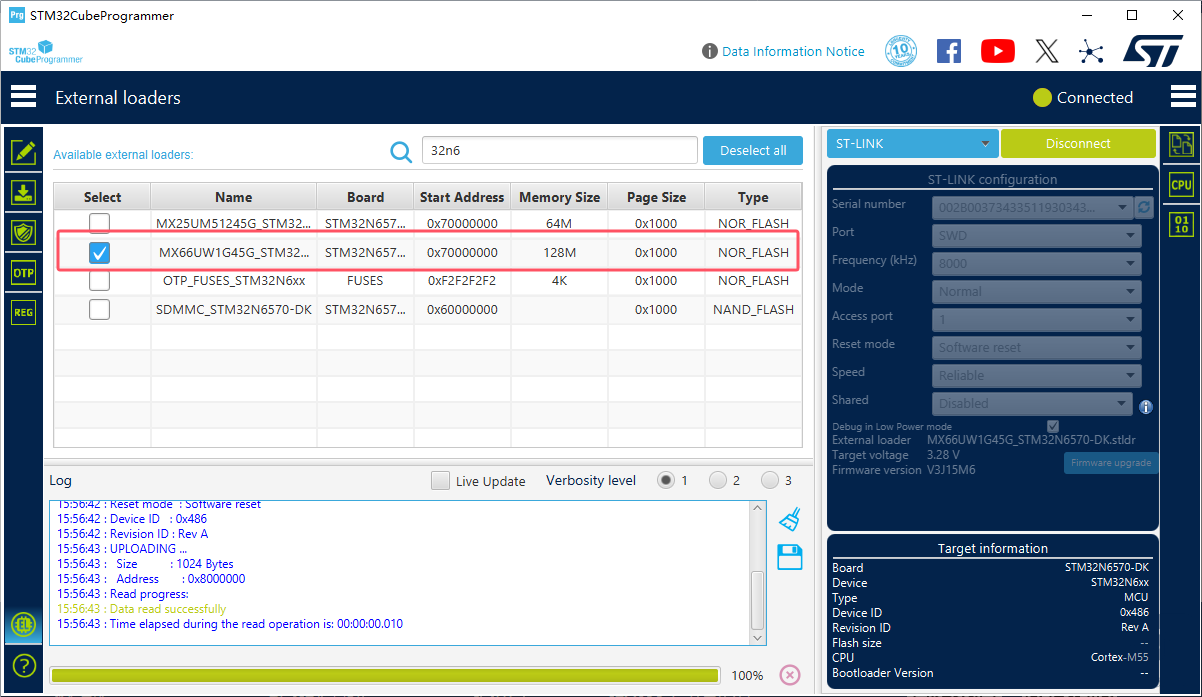Open the CPU panel on right sidebar
Image resolution: width=1202 pixels, height=697 pixels.
pyautogui.click(x=1182, y=184)
